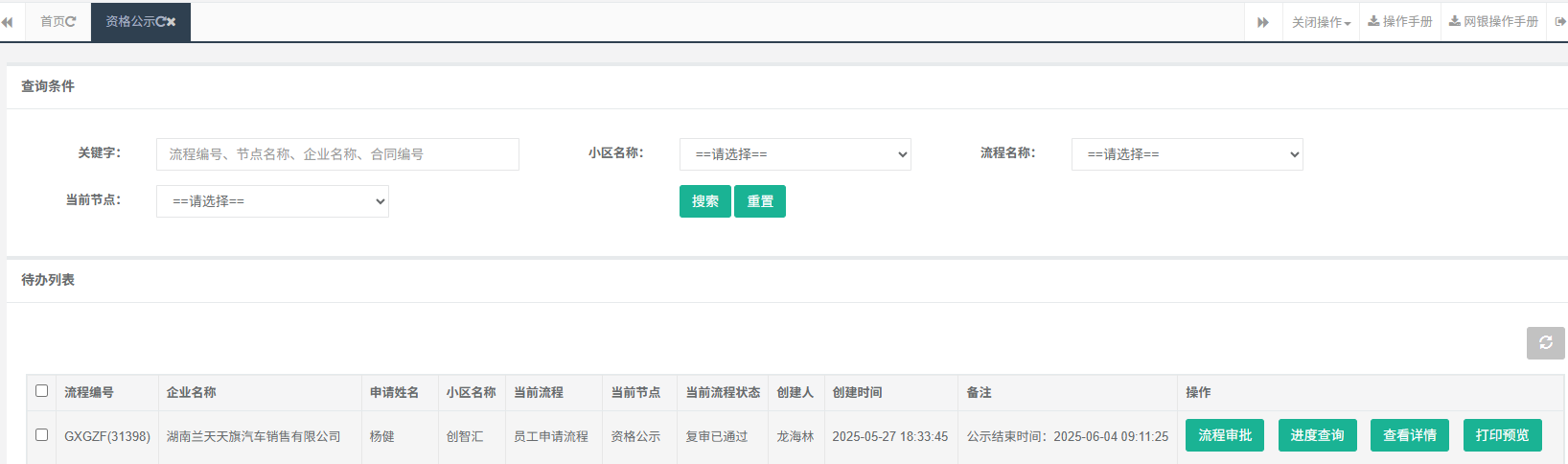Click 流程审批 for the listed record
Viewport: 1568px width, 464px height.
1224,435
